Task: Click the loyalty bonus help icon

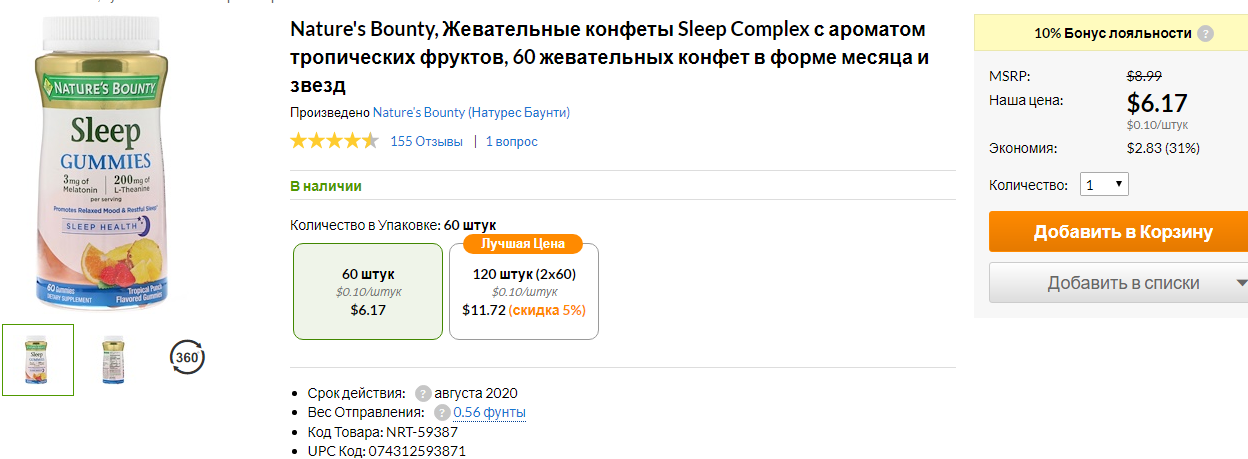Action: click(1206, 33)
